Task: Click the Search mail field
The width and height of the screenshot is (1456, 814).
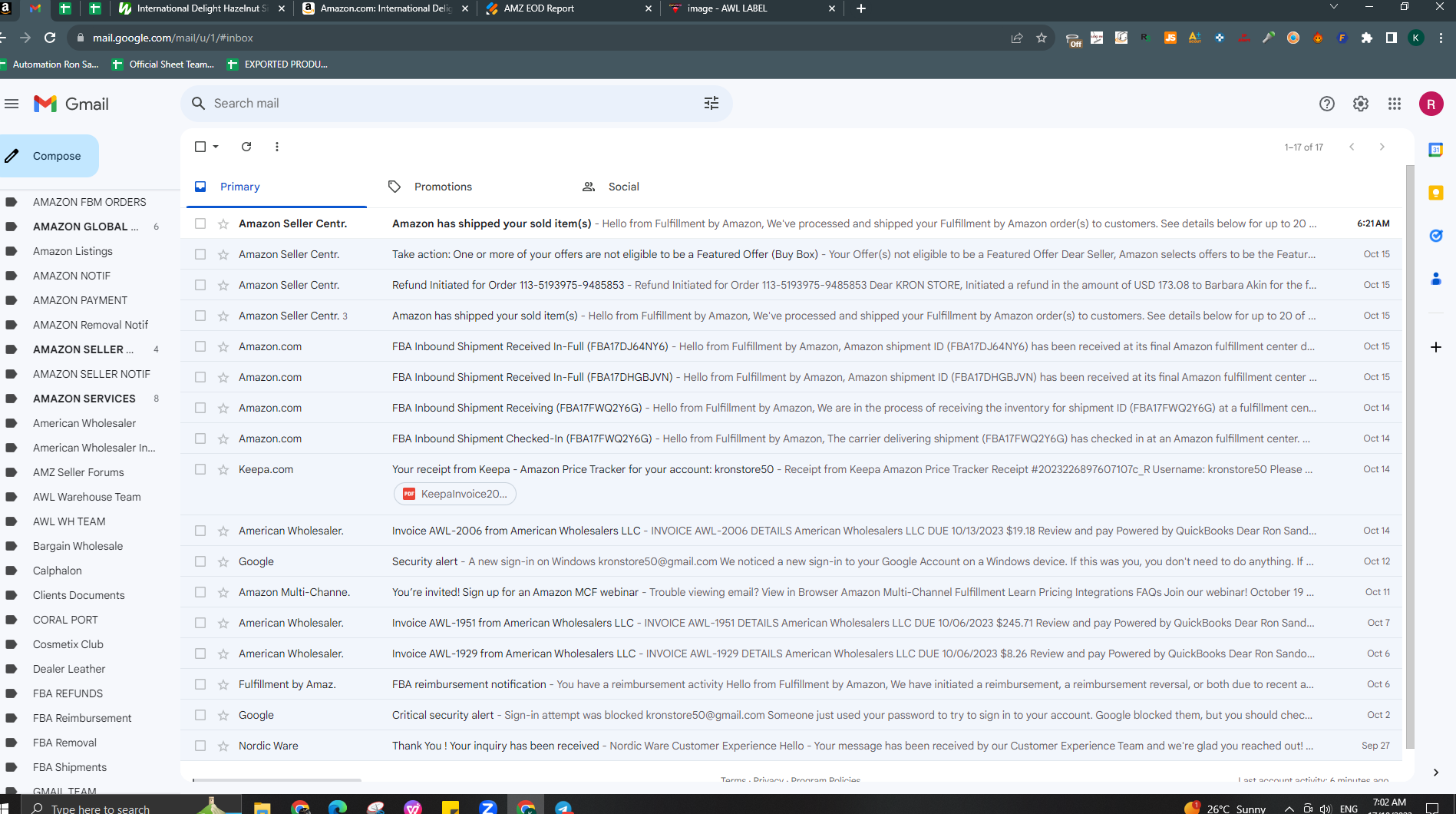Action: click(457, 104)
